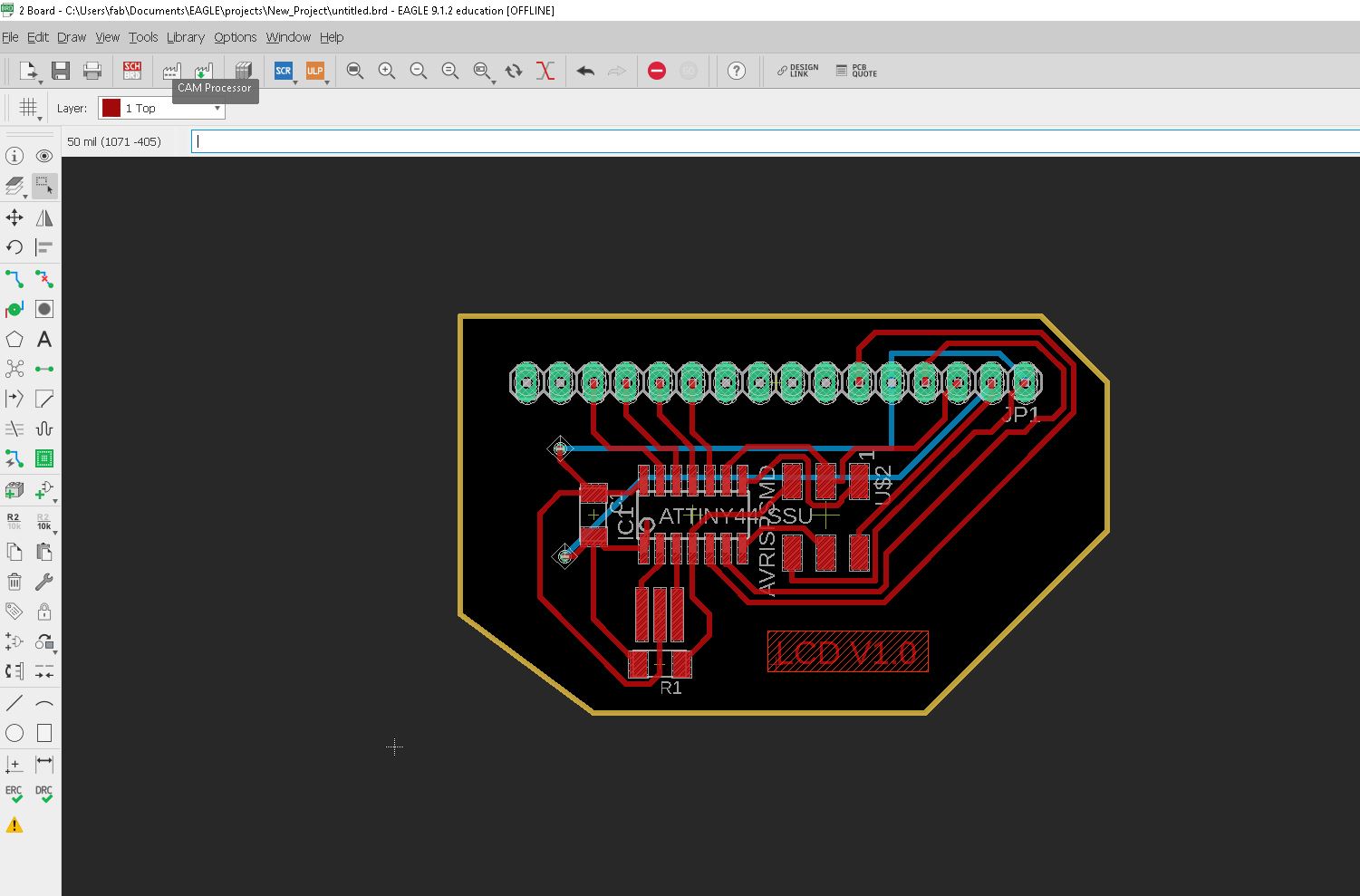
Task: Open the Tools menu
Action: click(143, 37)
